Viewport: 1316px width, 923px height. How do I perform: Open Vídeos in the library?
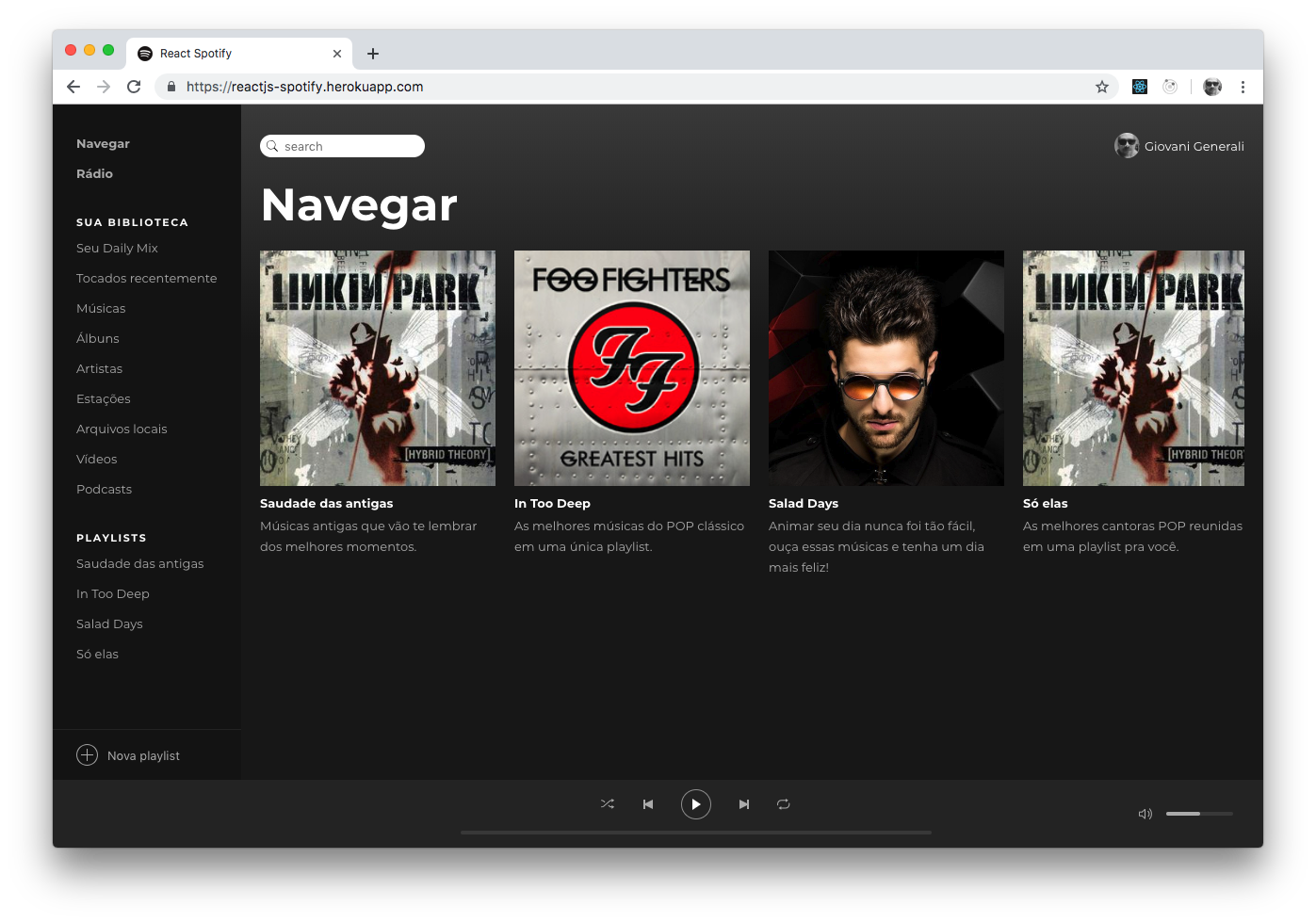[97, 460]
